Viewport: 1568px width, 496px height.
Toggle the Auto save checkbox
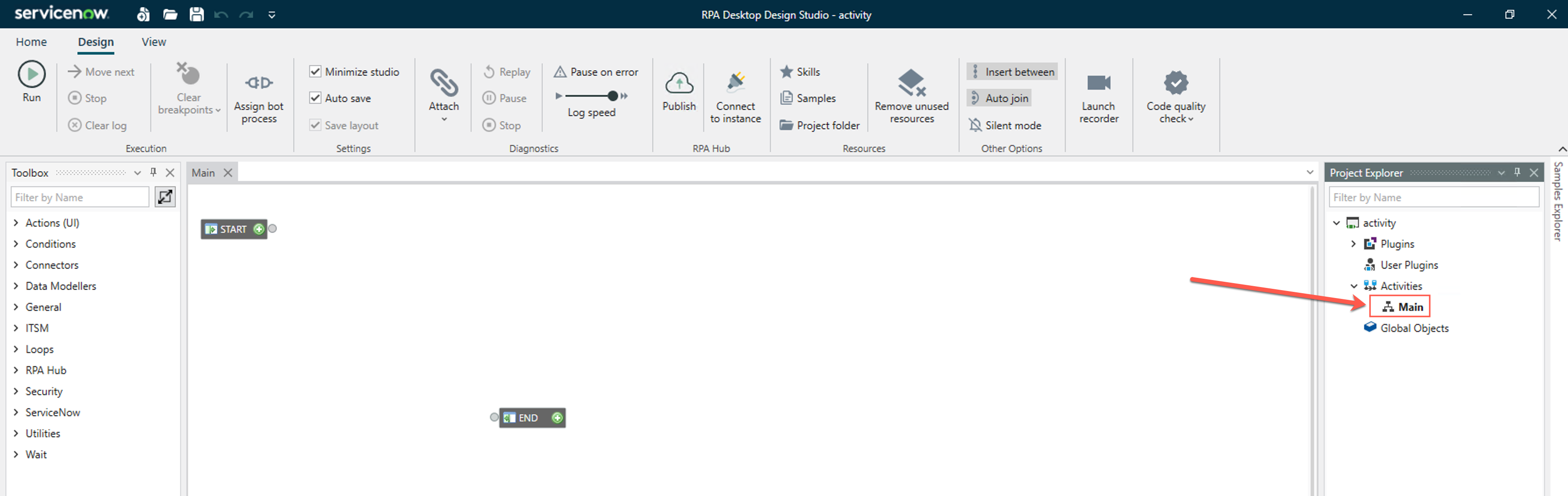coord(315,98)
